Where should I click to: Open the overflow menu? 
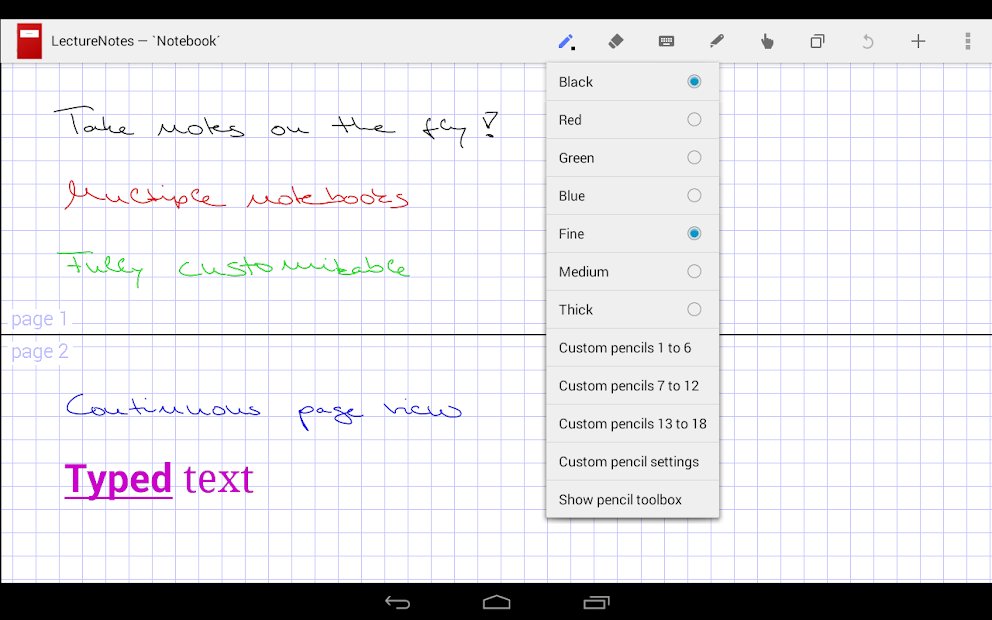coord(966,41)
